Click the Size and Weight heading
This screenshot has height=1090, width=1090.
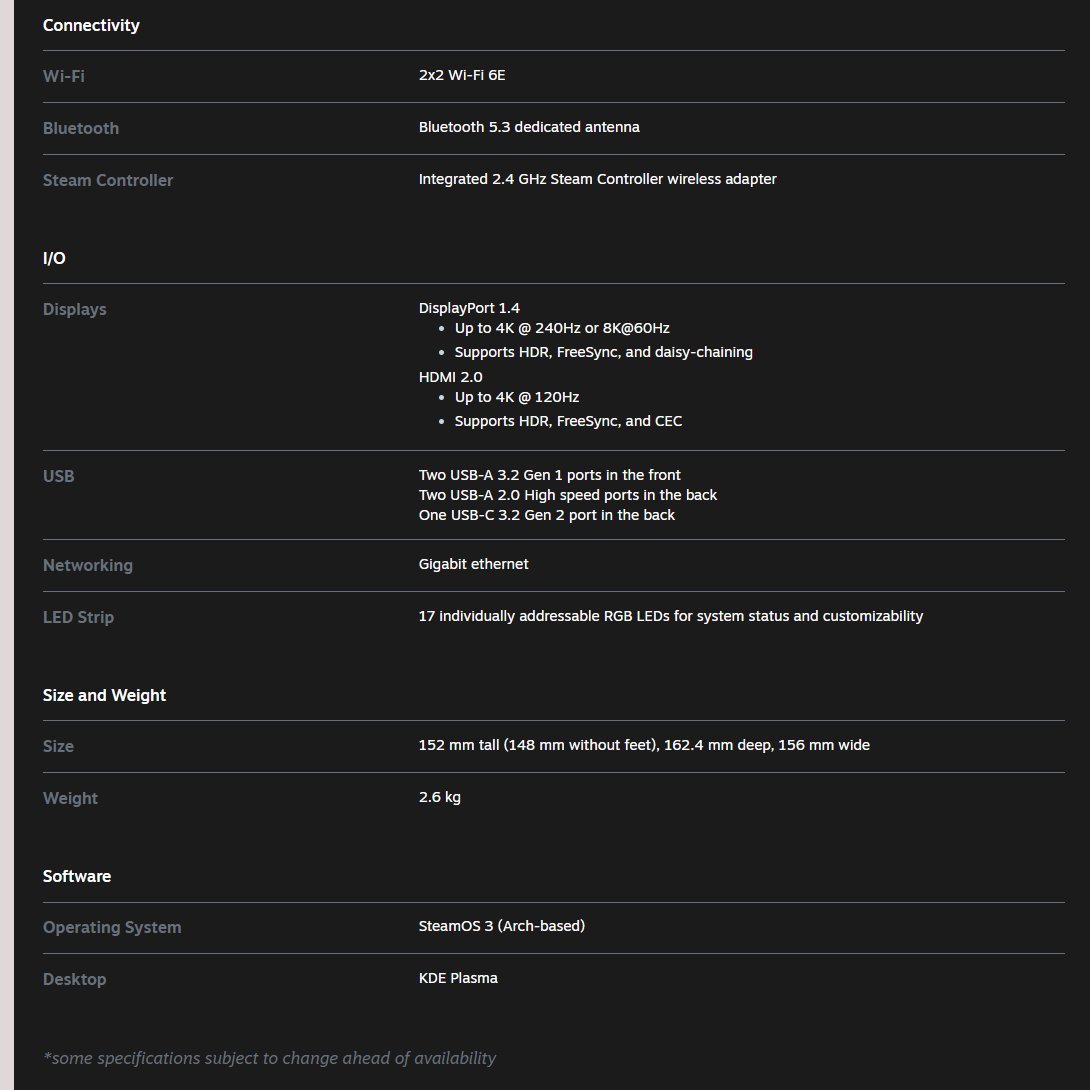pyautogui.click(x=104, y=695)
